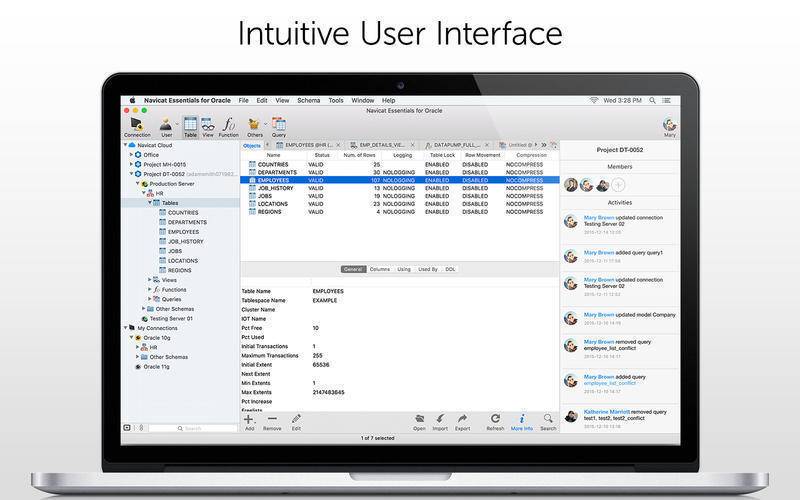
Task: Select the Columns segment
Action: click(x=380, y=269)
